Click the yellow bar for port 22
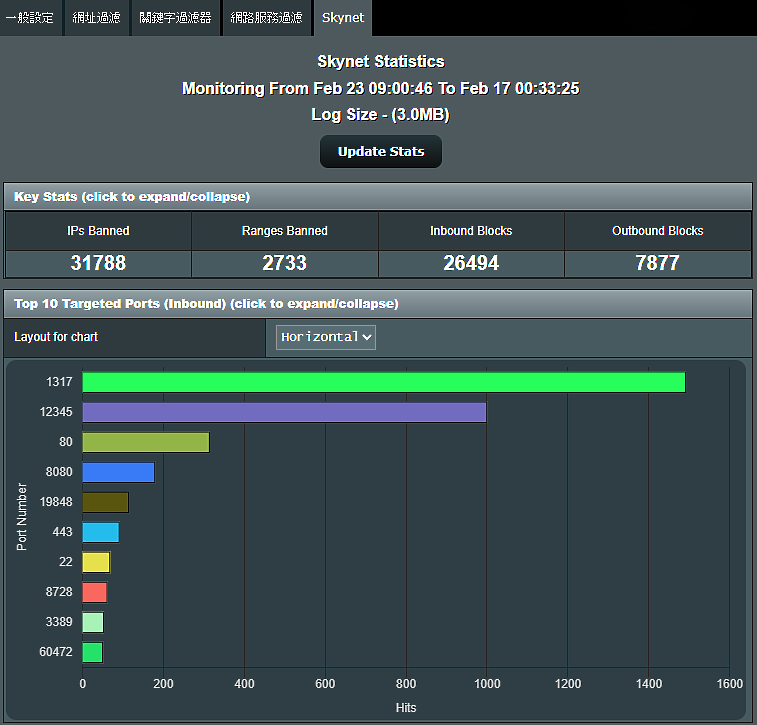The height and width of the screenshot is (725, 757). coord(97,562)
